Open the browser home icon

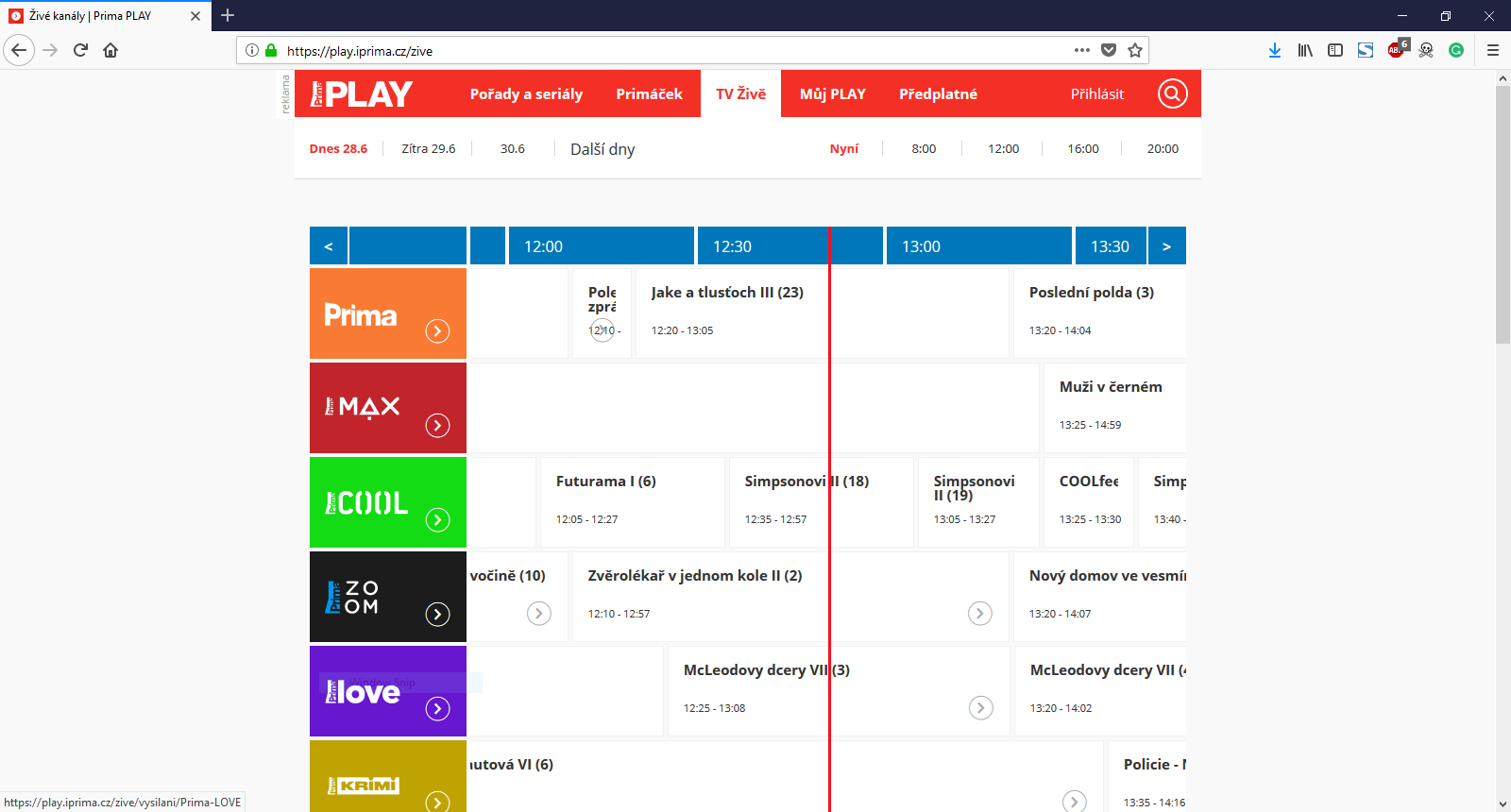click(x=110, y=50)
